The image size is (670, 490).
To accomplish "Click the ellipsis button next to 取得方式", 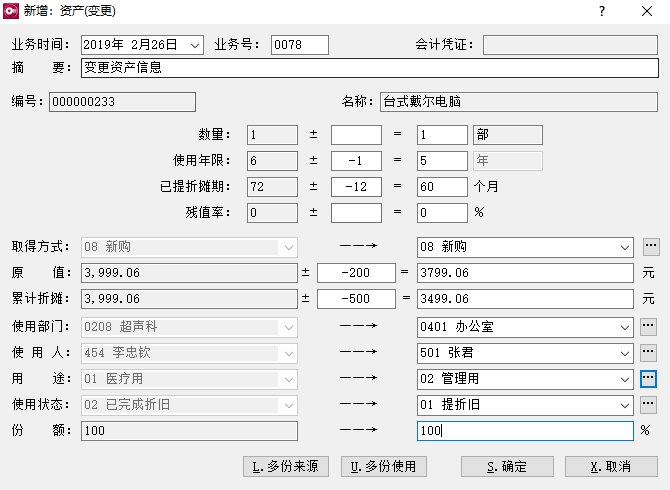I will point(651,247).
